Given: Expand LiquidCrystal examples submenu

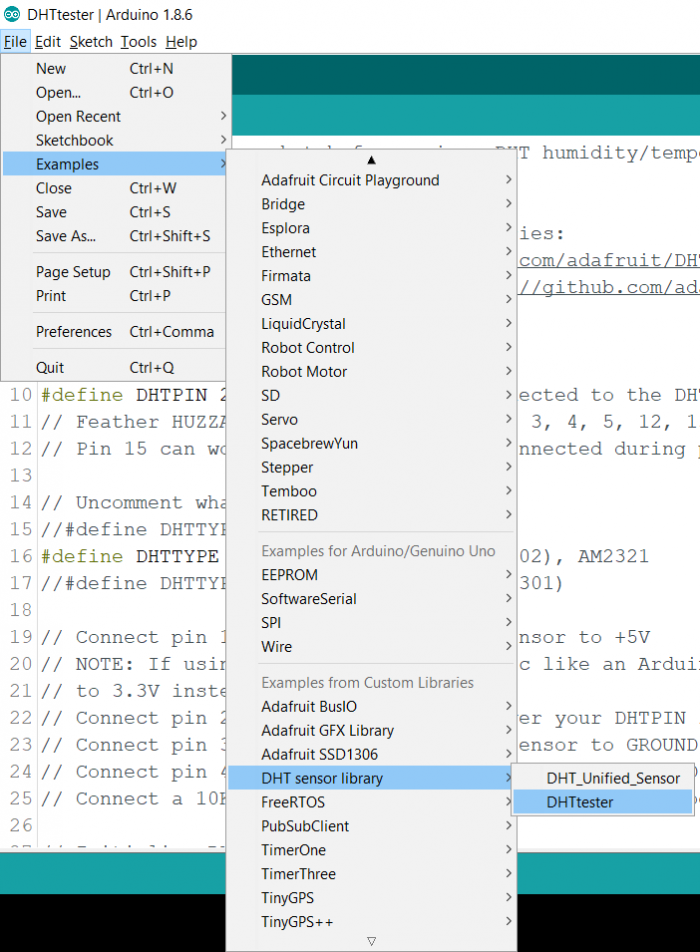Looking at the screenshot, I should point(372,324).
